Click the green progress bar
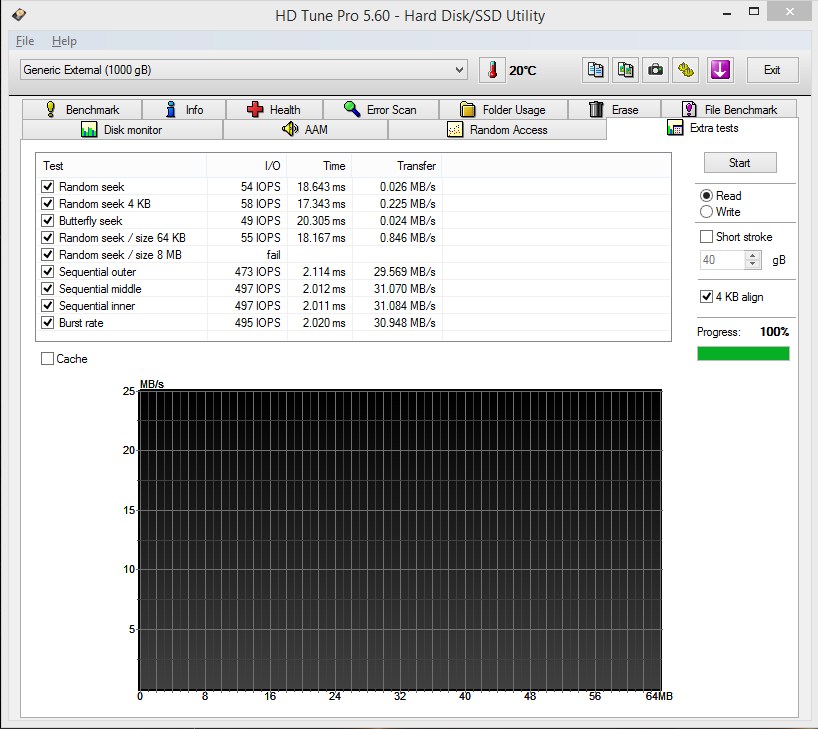The width and height of the screenshot is (818, 729). point(743,354)
